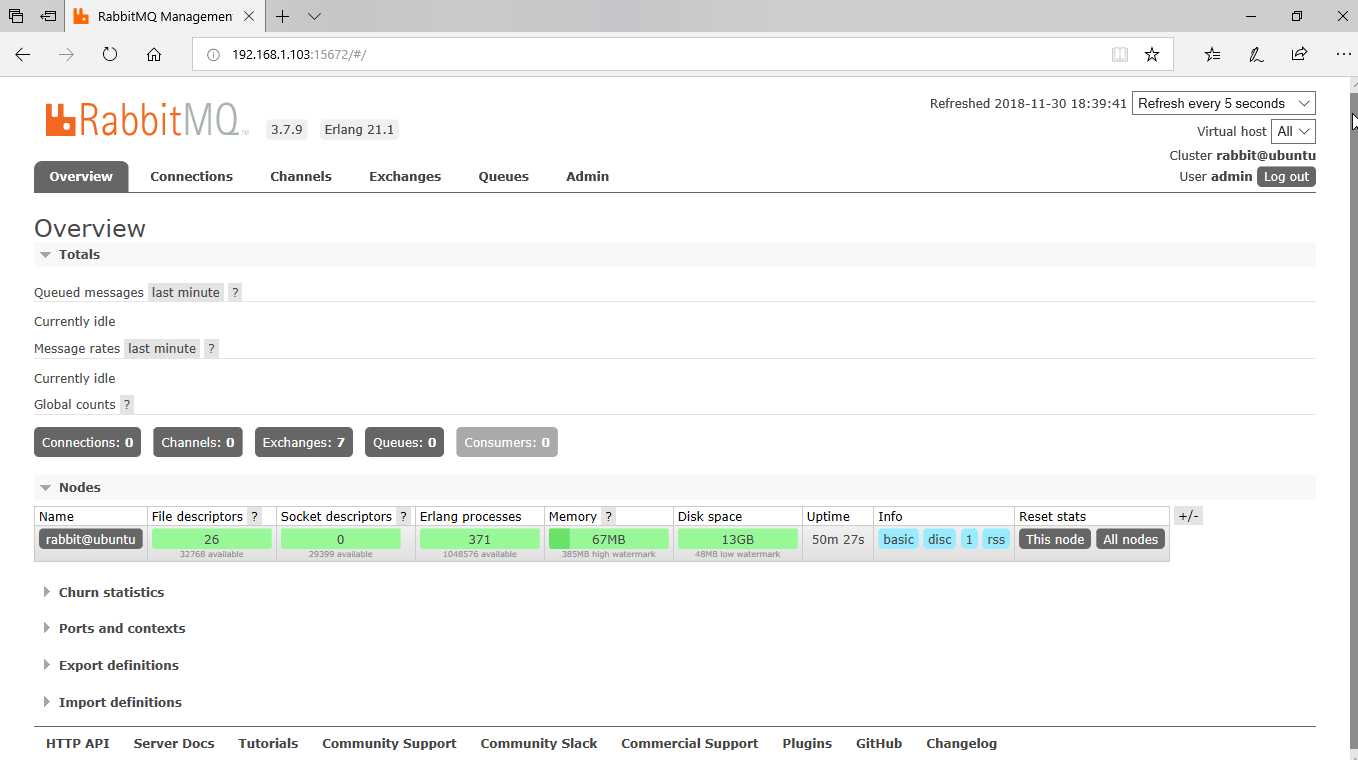Expand Export definitions section

tap(111, 666)
